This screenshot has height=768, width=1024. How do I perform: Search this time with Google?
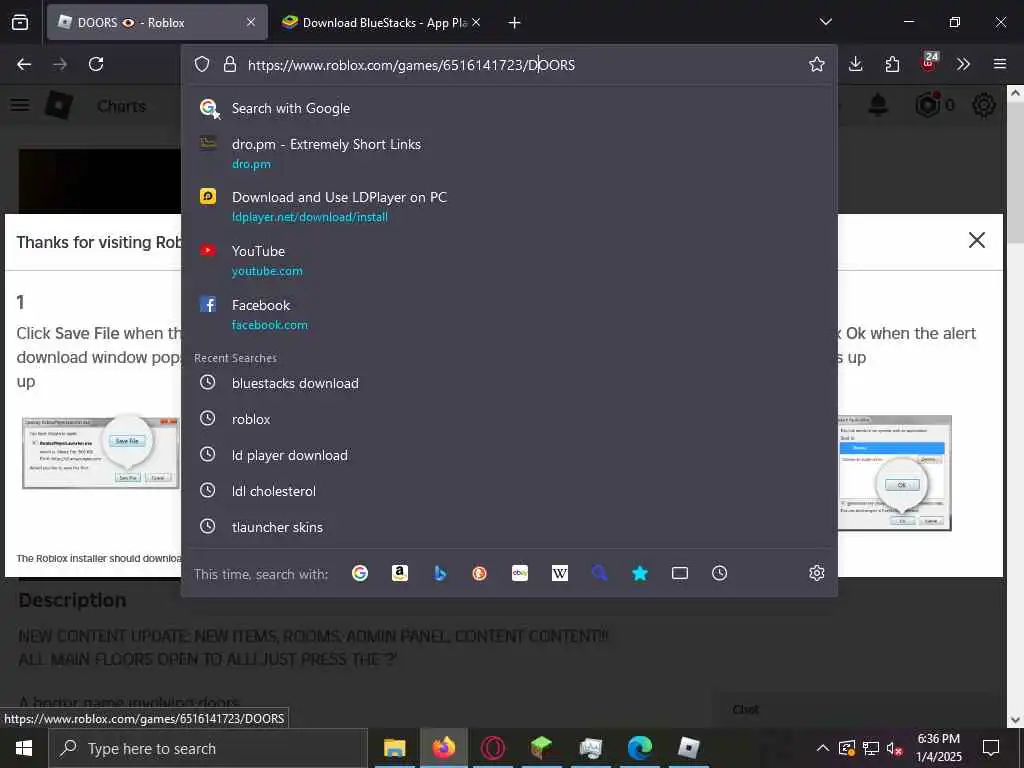coord(360,573)
